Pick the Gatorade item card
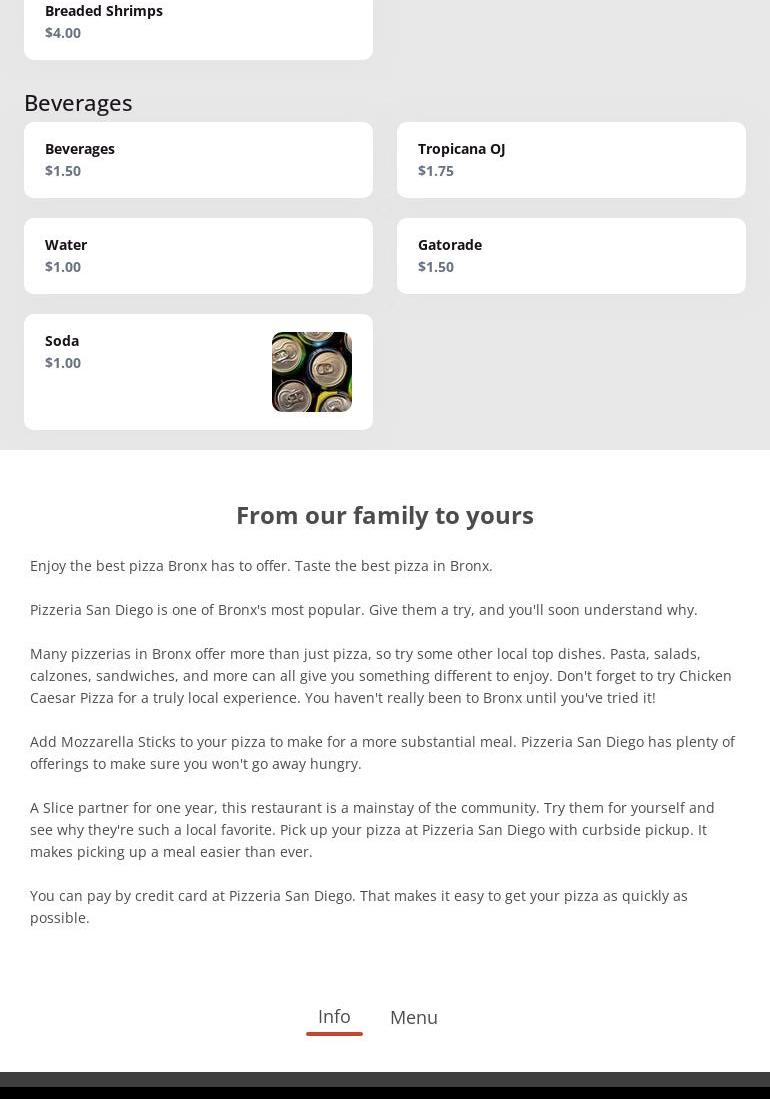770x1099 pixels. point(571,256)
